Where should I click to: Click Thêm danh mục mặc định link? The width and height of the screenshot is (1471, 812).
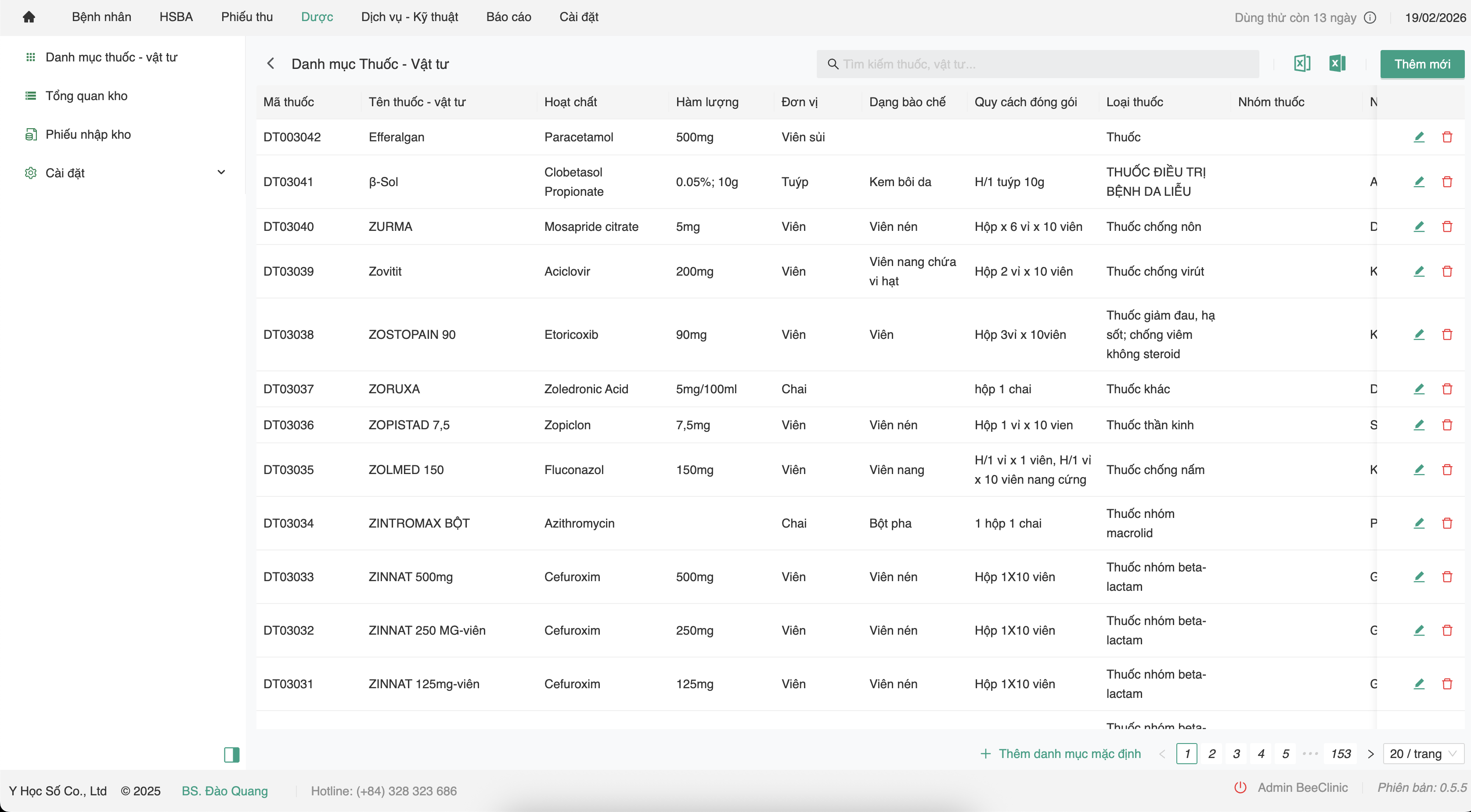click(1060, 754)
